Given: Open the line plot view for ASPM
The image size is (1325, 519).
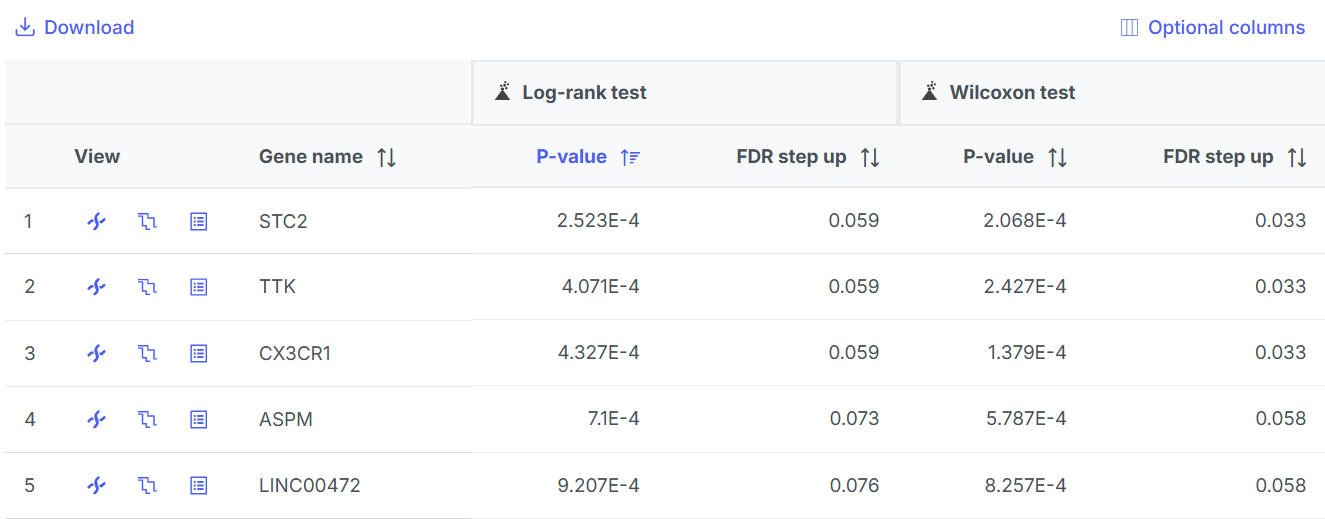Looking at the screenshot, I should [96, 420].
